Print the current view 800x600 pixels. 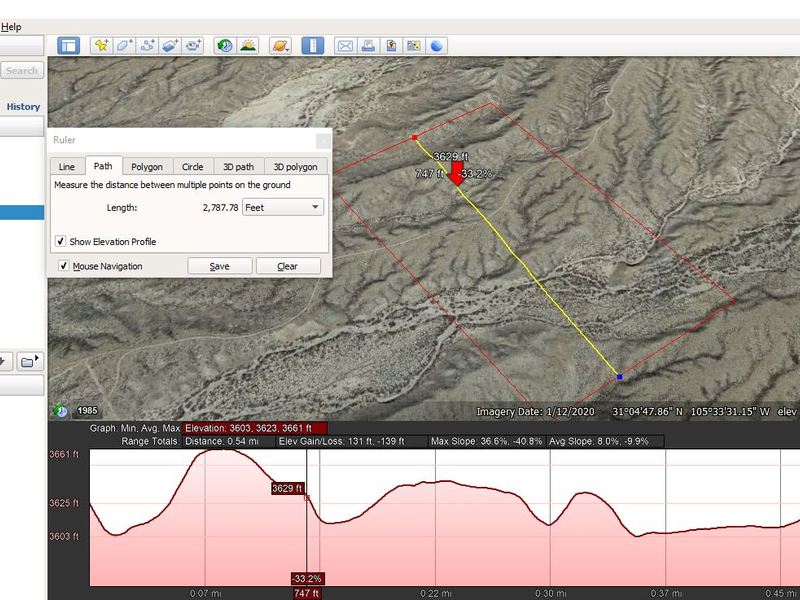[368, 46]
